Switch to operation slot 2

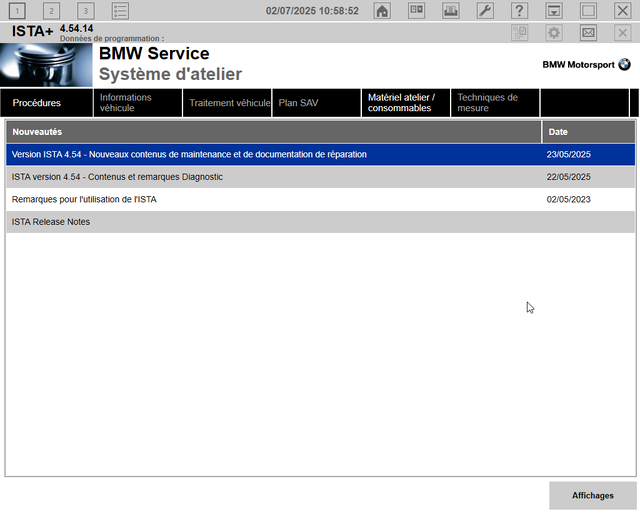tap(51, 11)
